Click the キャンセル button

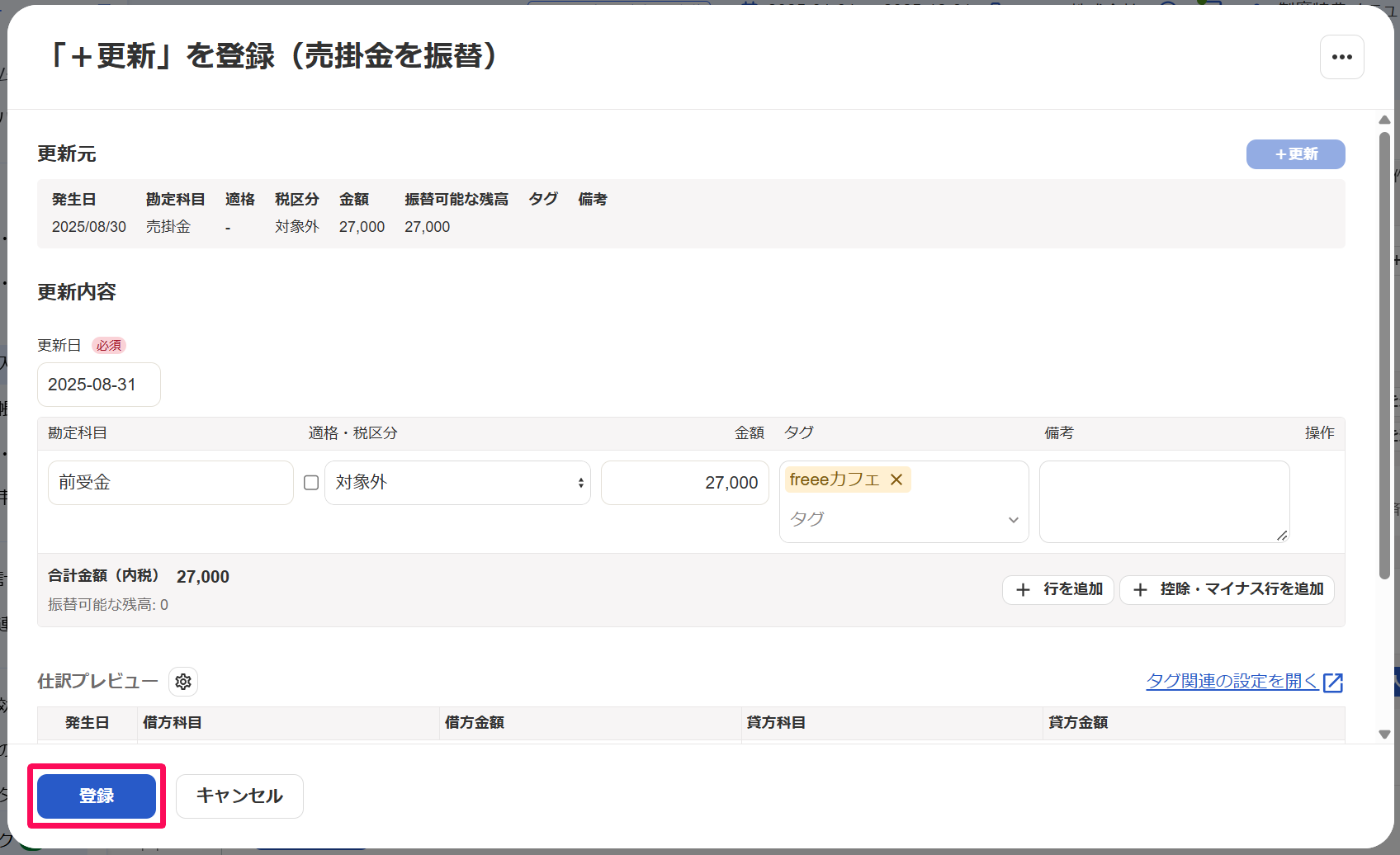tap(239, 796)
